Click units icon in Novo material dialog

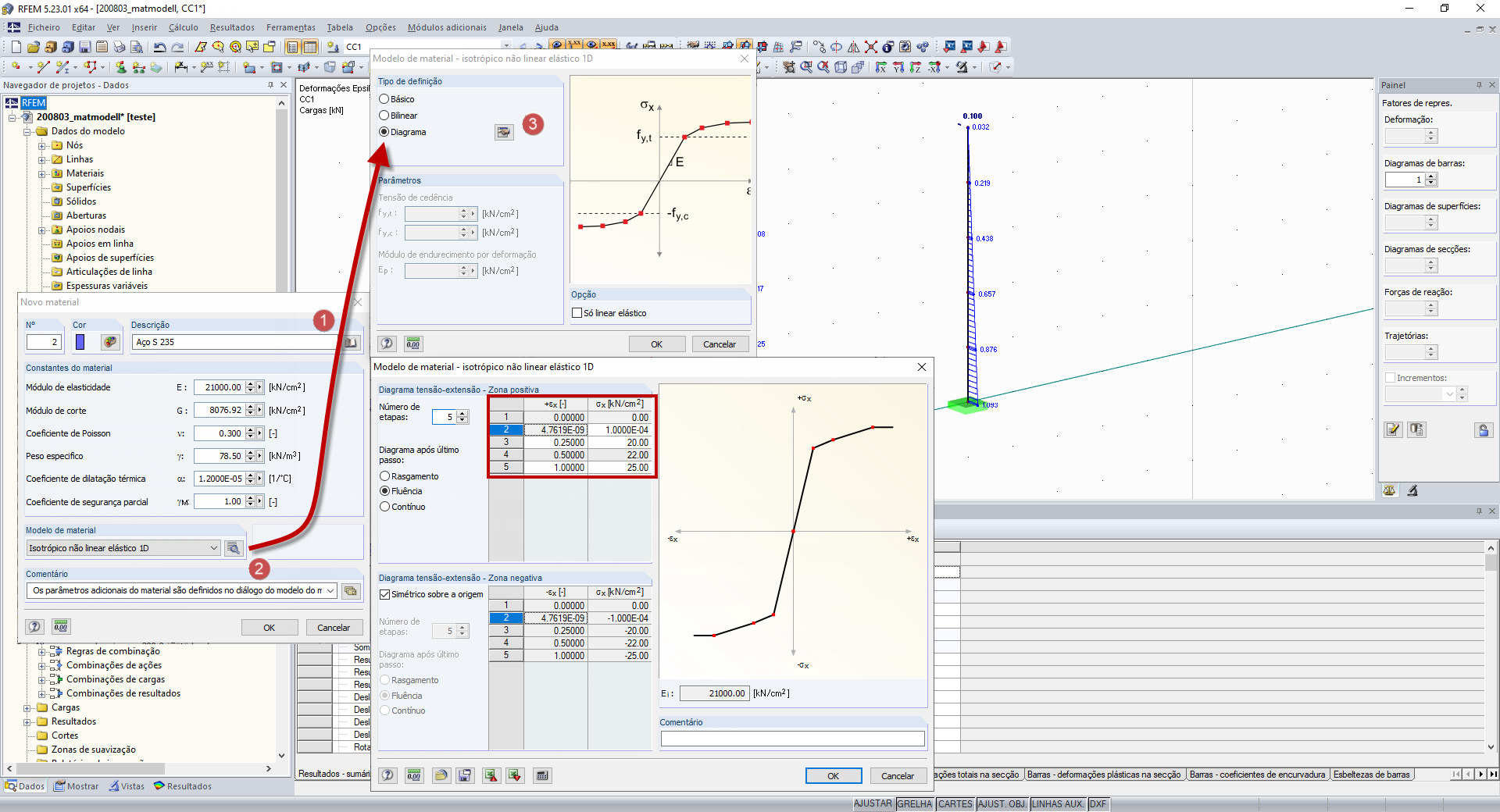[60, 626]
